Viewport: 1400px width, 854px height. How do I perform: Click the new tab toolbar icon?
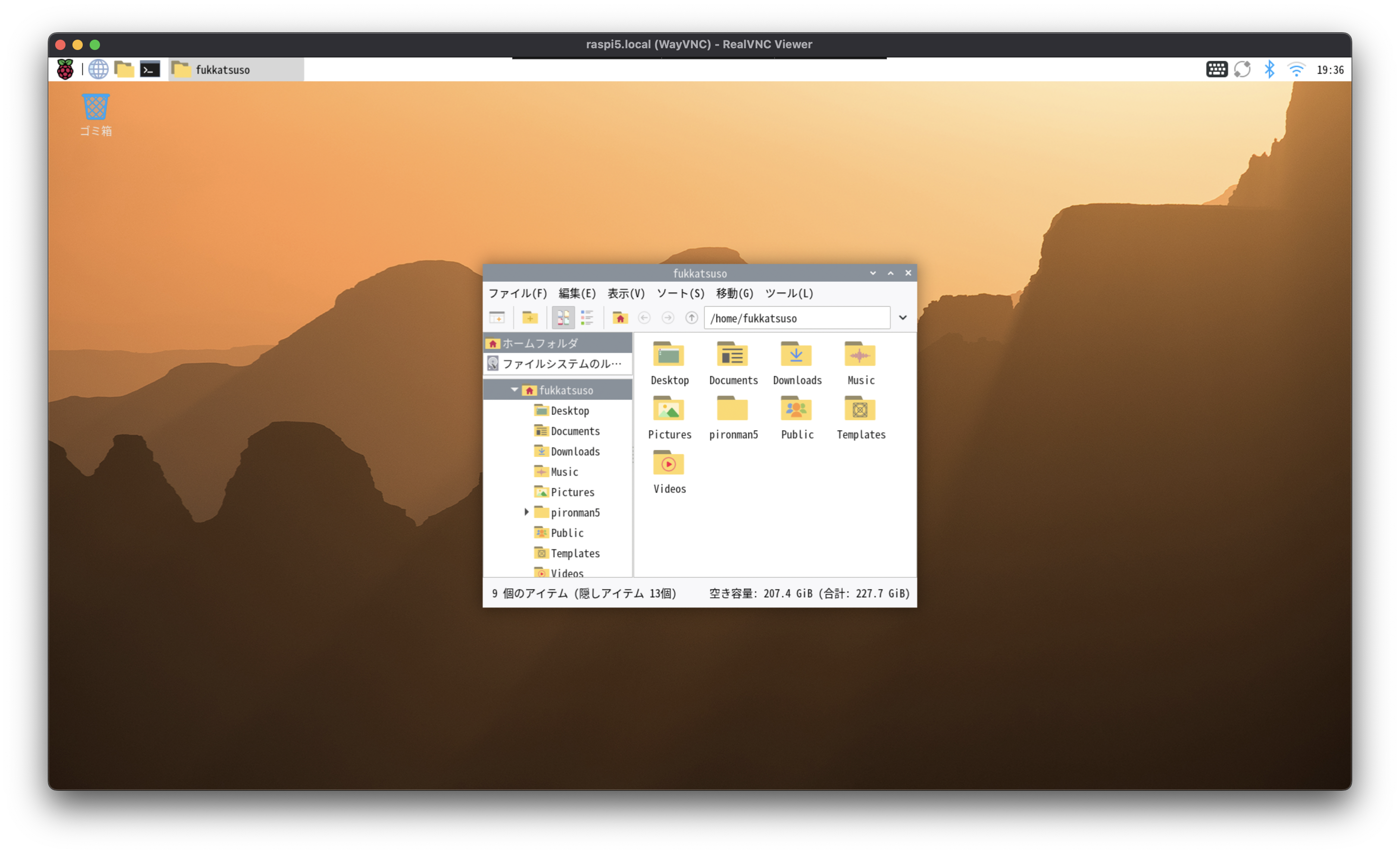point(497,318)
